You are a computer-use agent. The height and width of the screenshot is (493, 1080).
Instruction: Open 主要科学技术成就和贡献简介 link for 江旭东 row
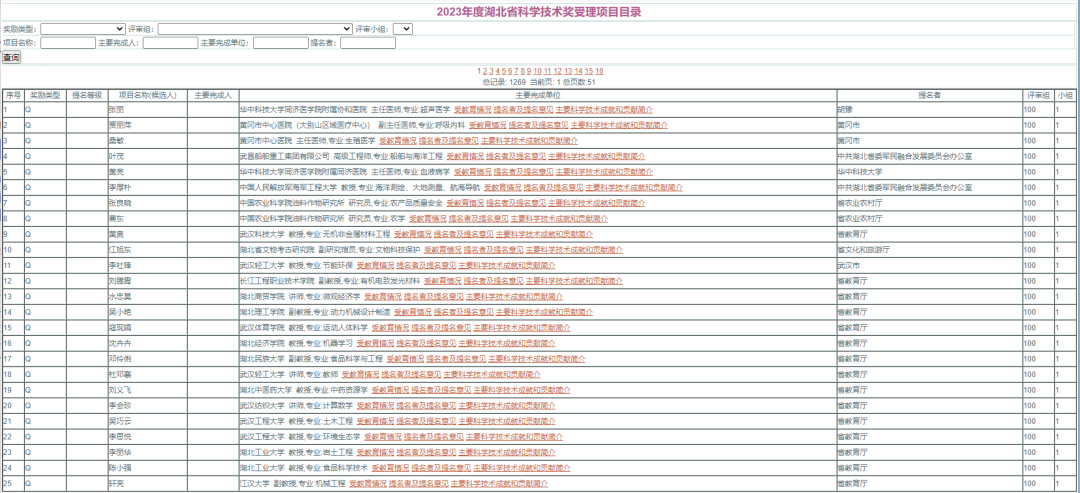pyautogui.click(x=574, y=250)
